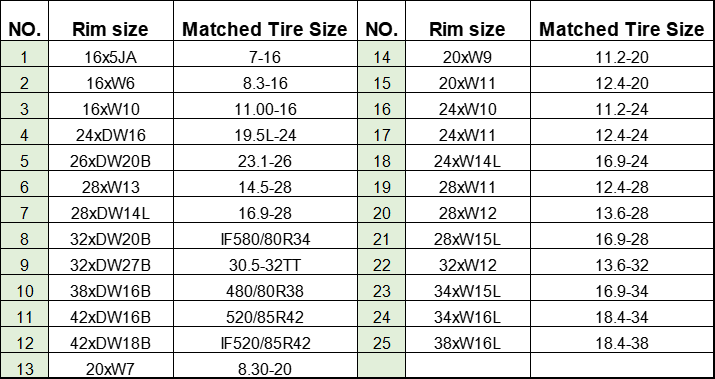Viewport: 715px width, 379px height.
Task: Click the cell showing 13.6-28
Action: coord(622,211)
